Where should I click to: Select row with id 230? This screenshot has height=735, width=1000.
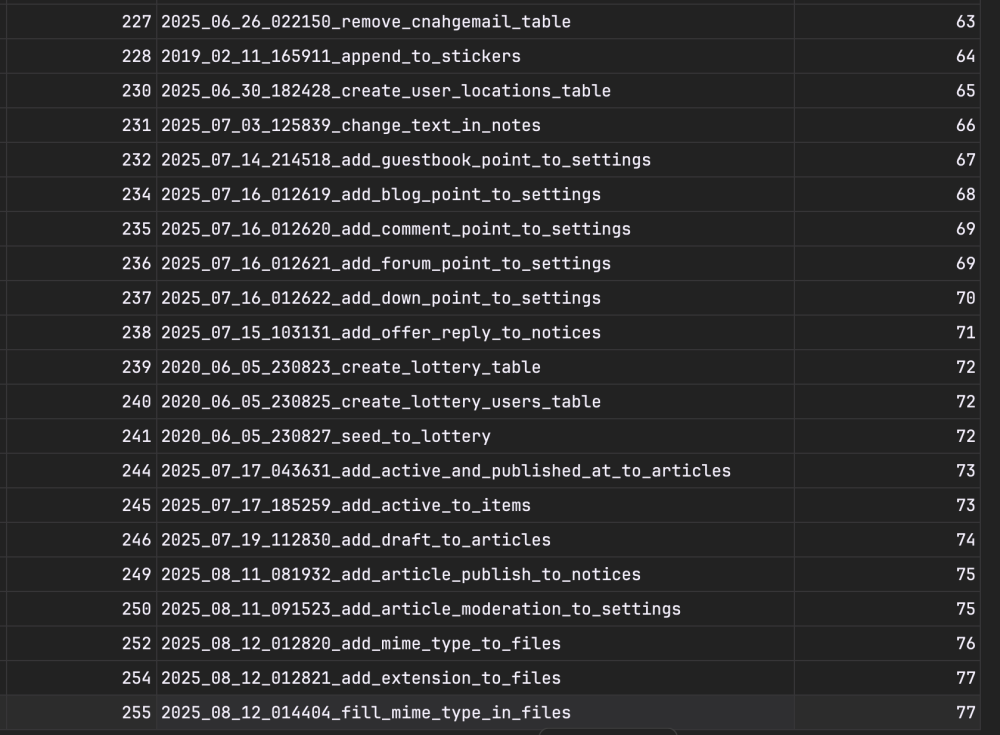point(136,91)
